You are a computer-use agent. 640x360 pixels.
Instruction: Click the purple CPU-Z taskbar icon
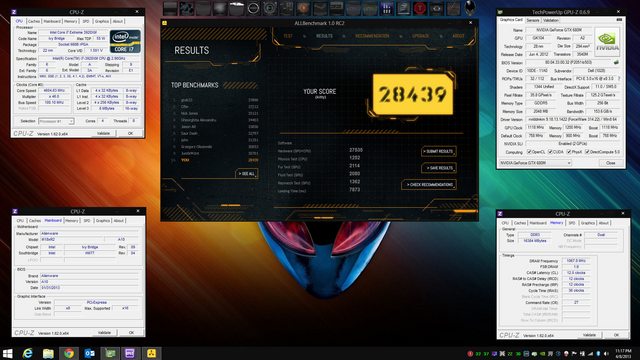pos(131,353)
